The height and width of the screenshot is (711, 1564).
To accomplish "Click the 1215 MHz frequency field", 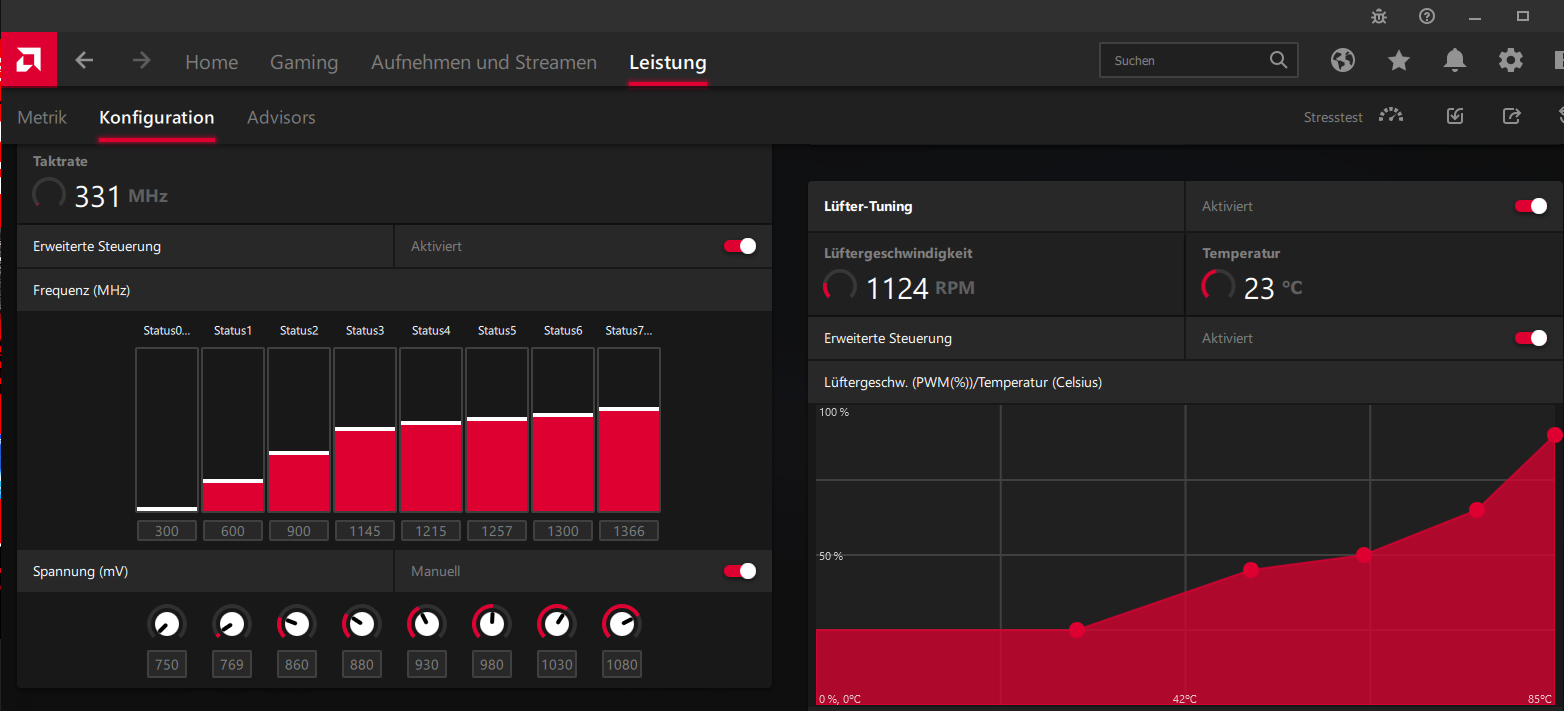I will coord(431,531).
